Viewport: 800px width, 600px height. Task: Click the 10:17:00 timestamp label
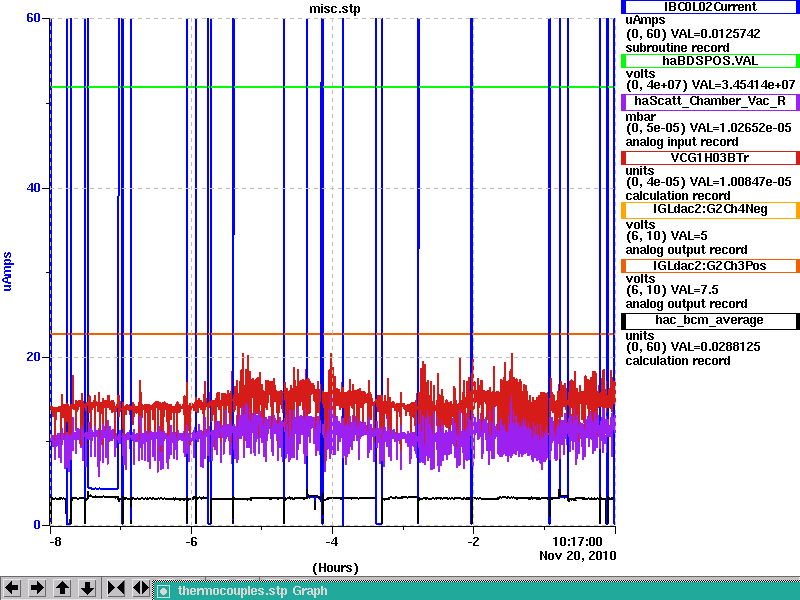[577, 541]
